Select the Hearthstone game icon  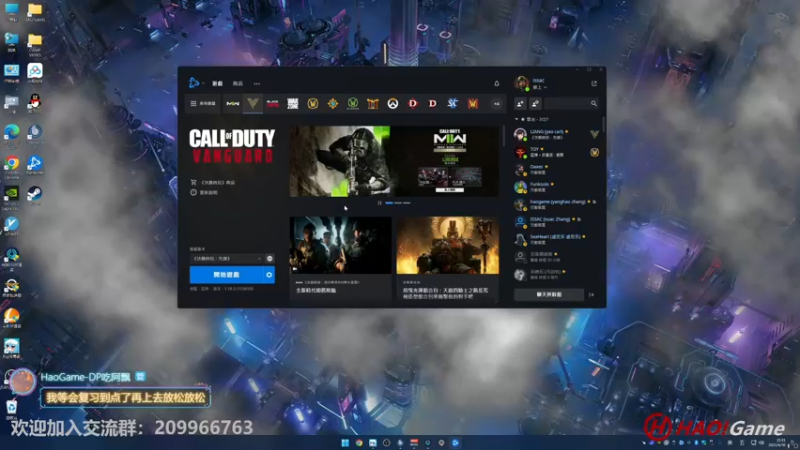click(333, 104)
